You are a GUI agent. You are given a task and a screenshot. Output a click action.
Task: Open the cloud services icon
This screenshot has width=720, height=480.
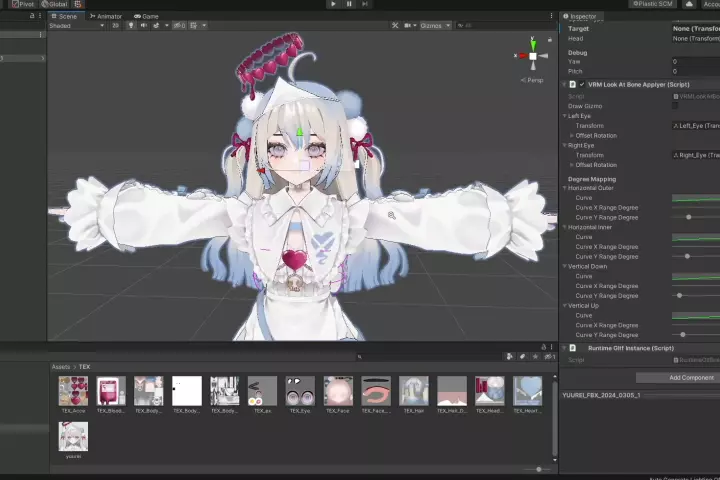pos(689,4)
